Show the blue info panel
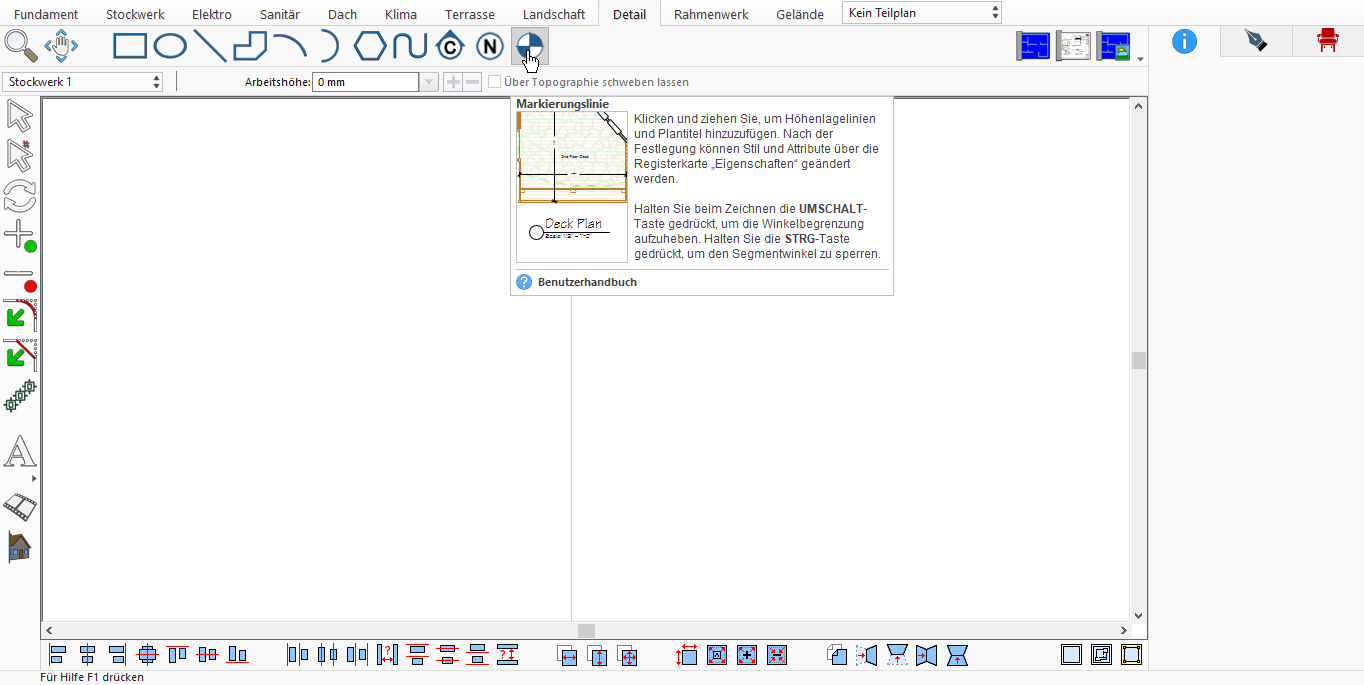Screen dimensions: 1364x685 (1184, 40)
